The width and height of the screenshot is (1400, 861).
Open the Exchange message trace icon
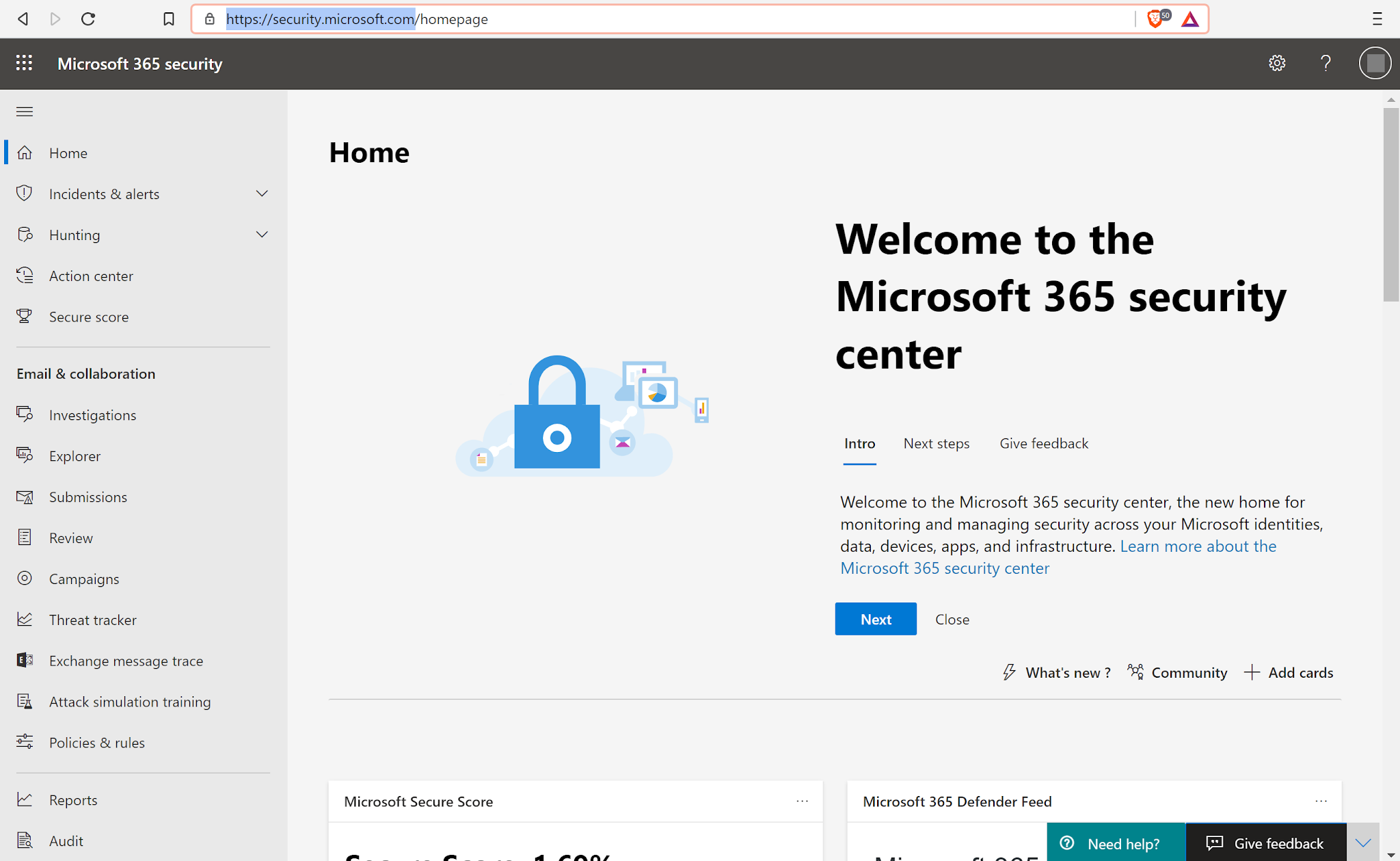25,660
